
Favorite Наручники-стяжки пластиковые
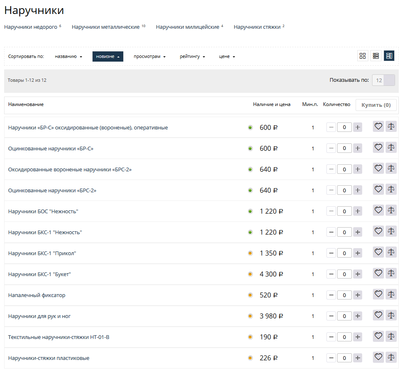click(x=378, y=357)
